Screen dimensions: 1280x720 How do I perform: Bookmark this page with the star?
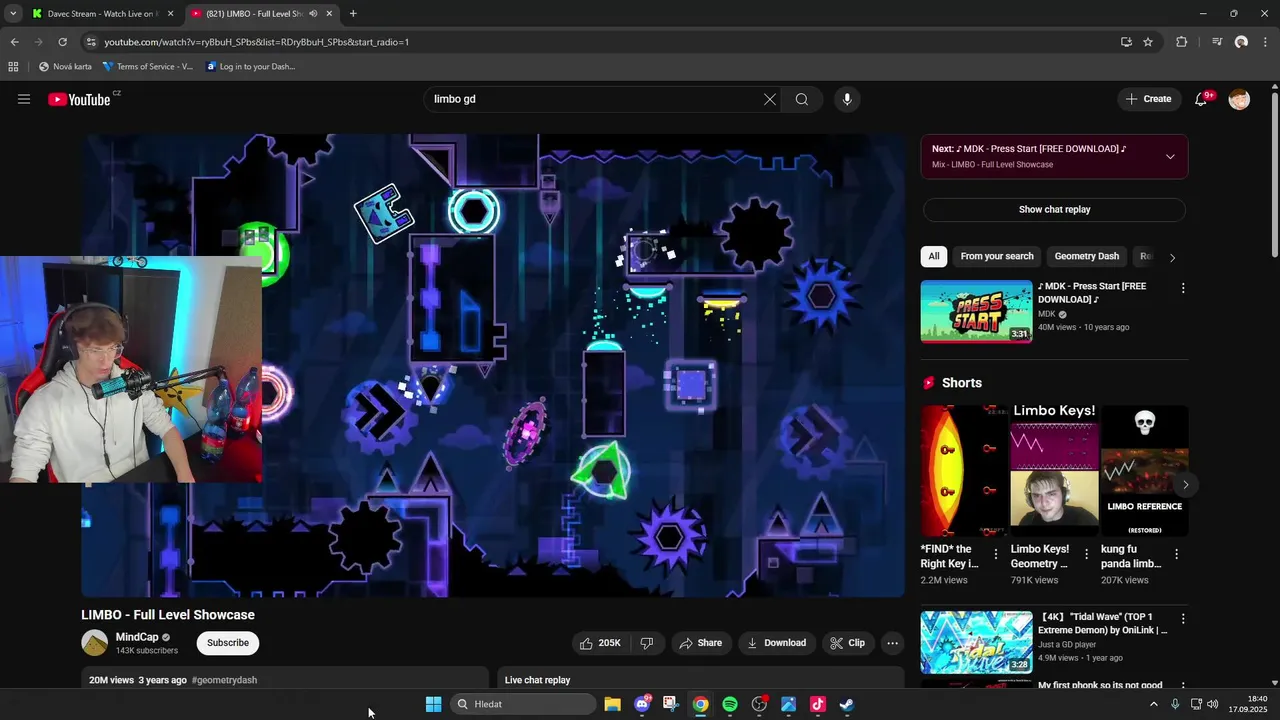pos(1148,42)
